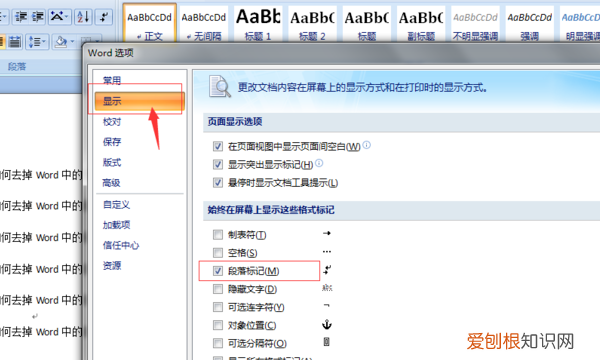Click the Increase Indent icon in ribbon

(x=38, y=17)
